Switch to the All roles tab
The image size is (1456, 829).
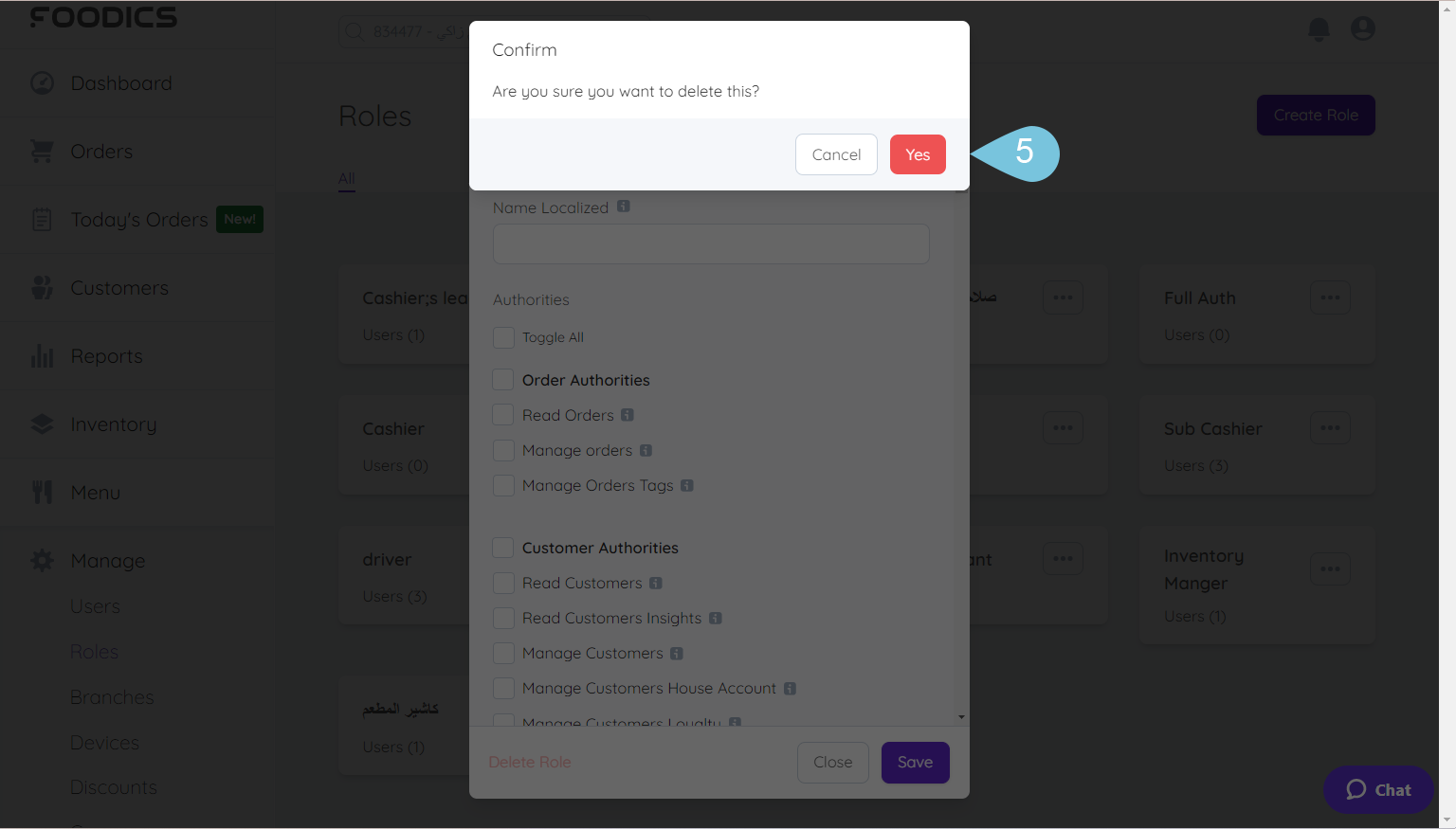click(x=346, y=178)
